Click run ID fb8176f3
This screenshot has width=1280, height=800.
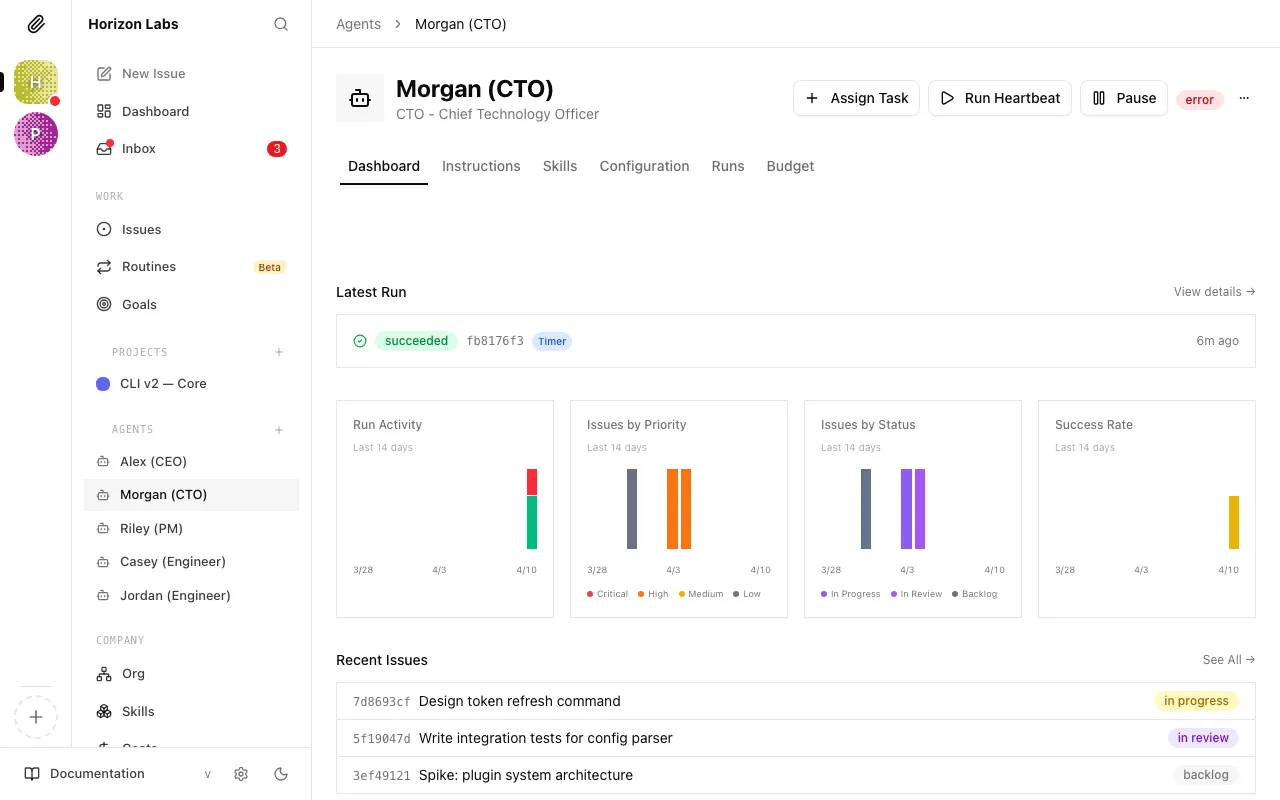click(x=495, y=341)
